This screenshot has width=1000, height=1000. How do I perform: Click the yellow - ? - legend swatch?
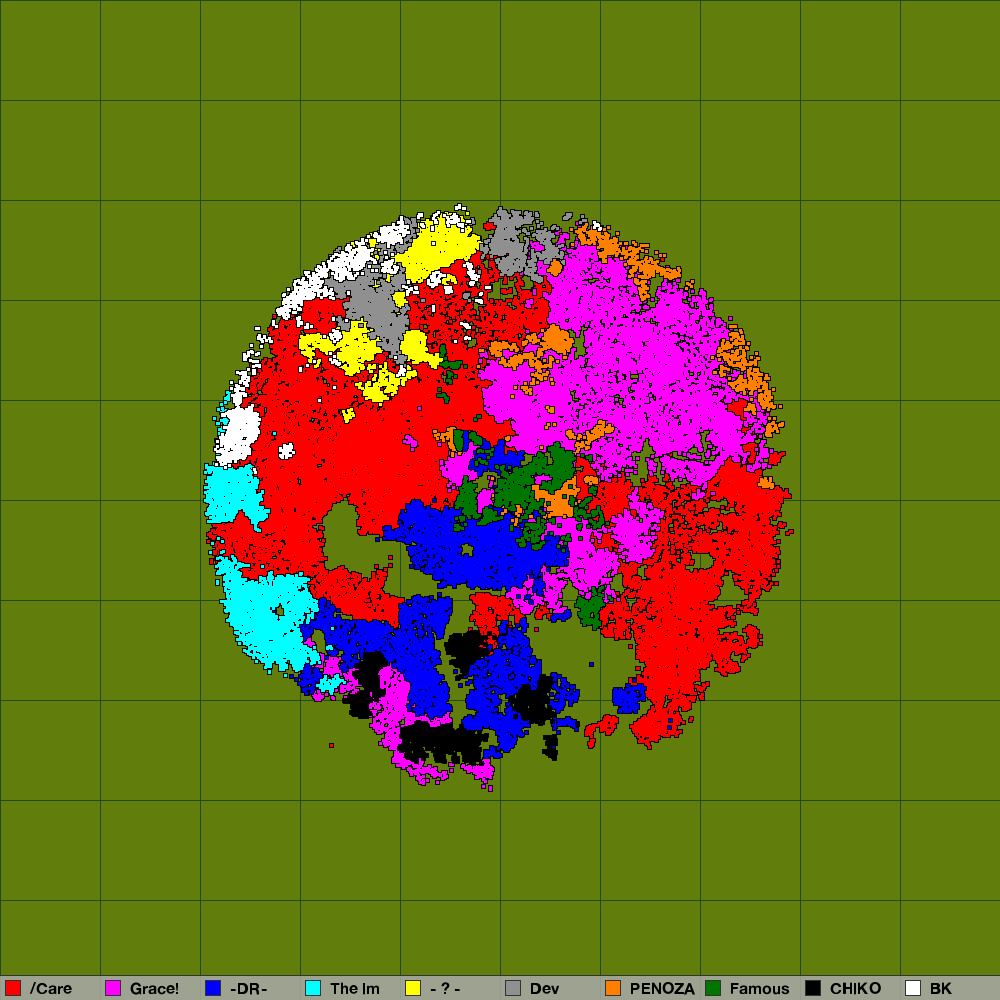click(x=413, y=988)
